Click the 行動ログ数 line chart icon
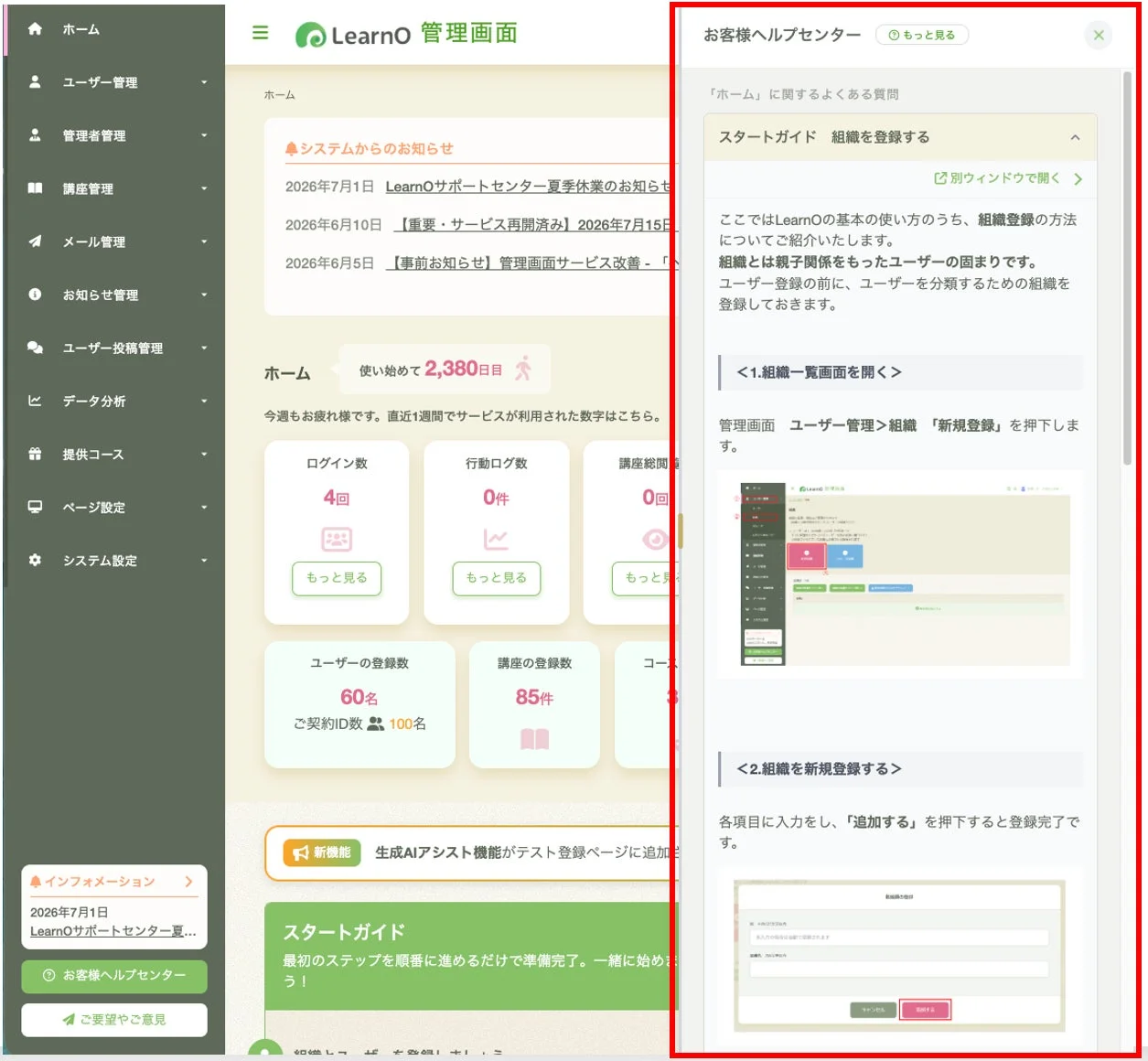 (496, 539)
